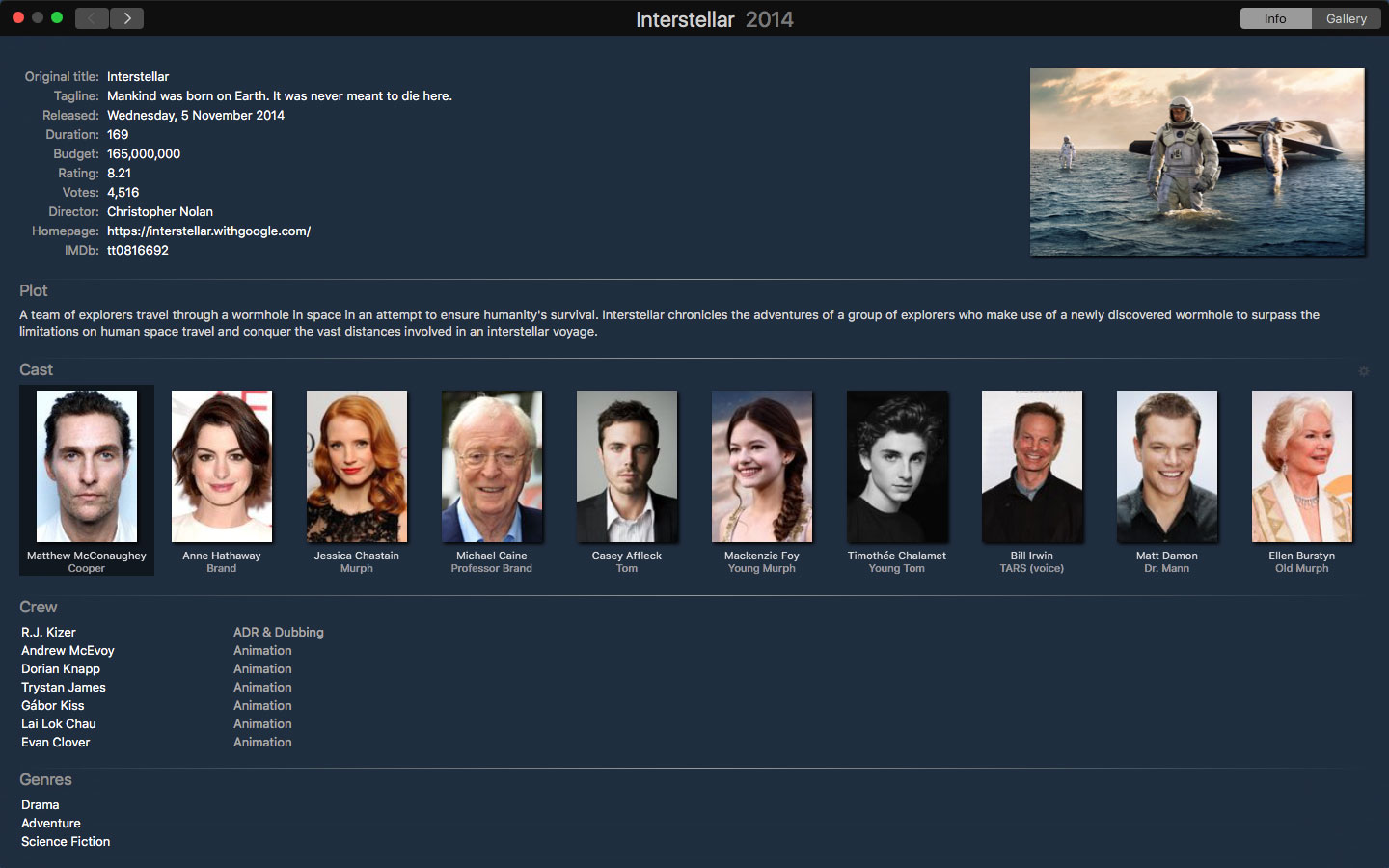Click crew member Evan Clover
The height and width of the screenshot is (868, 1389).
(56, 742)
